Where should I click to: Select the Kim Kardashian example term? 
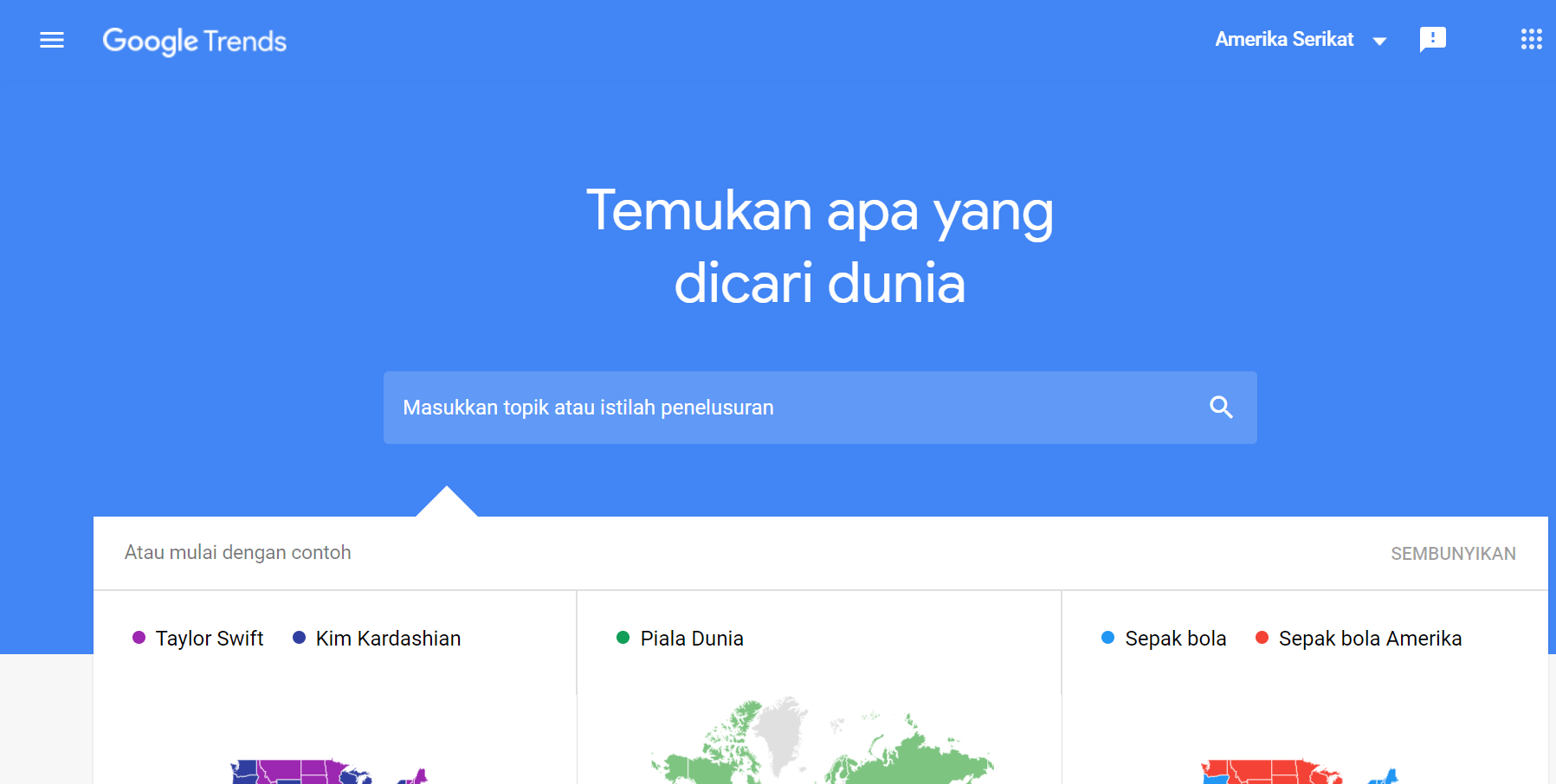point(388,639)
